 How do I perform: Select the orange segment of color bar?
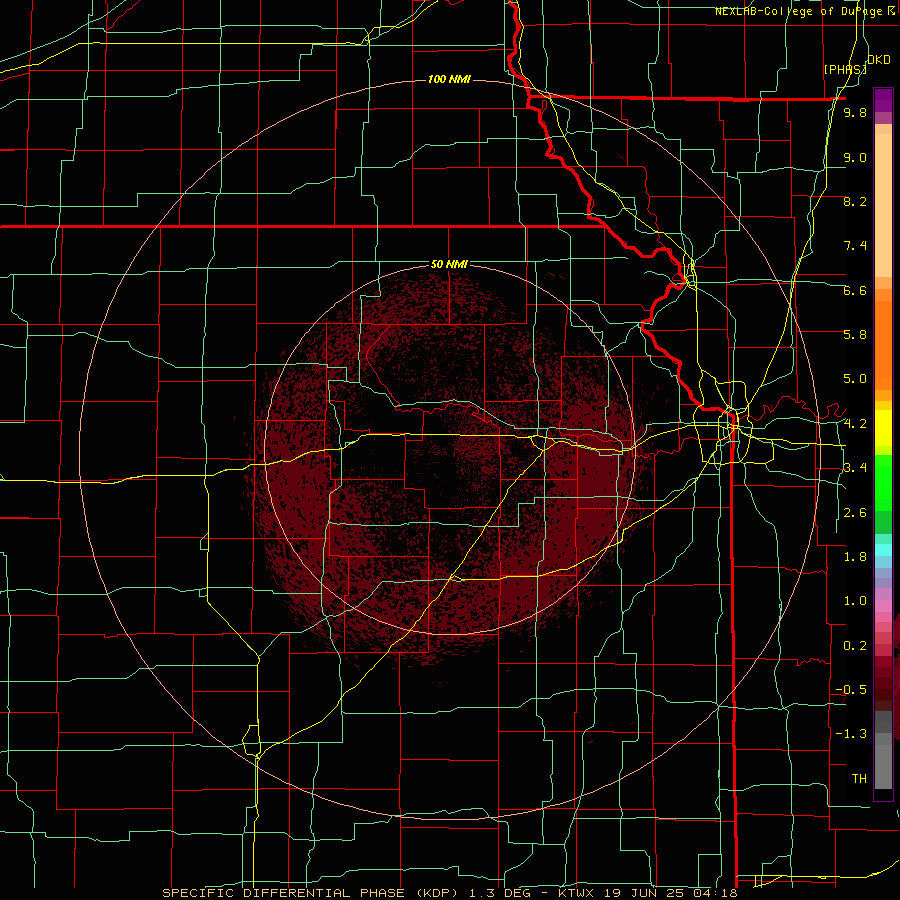pos(883,344)
